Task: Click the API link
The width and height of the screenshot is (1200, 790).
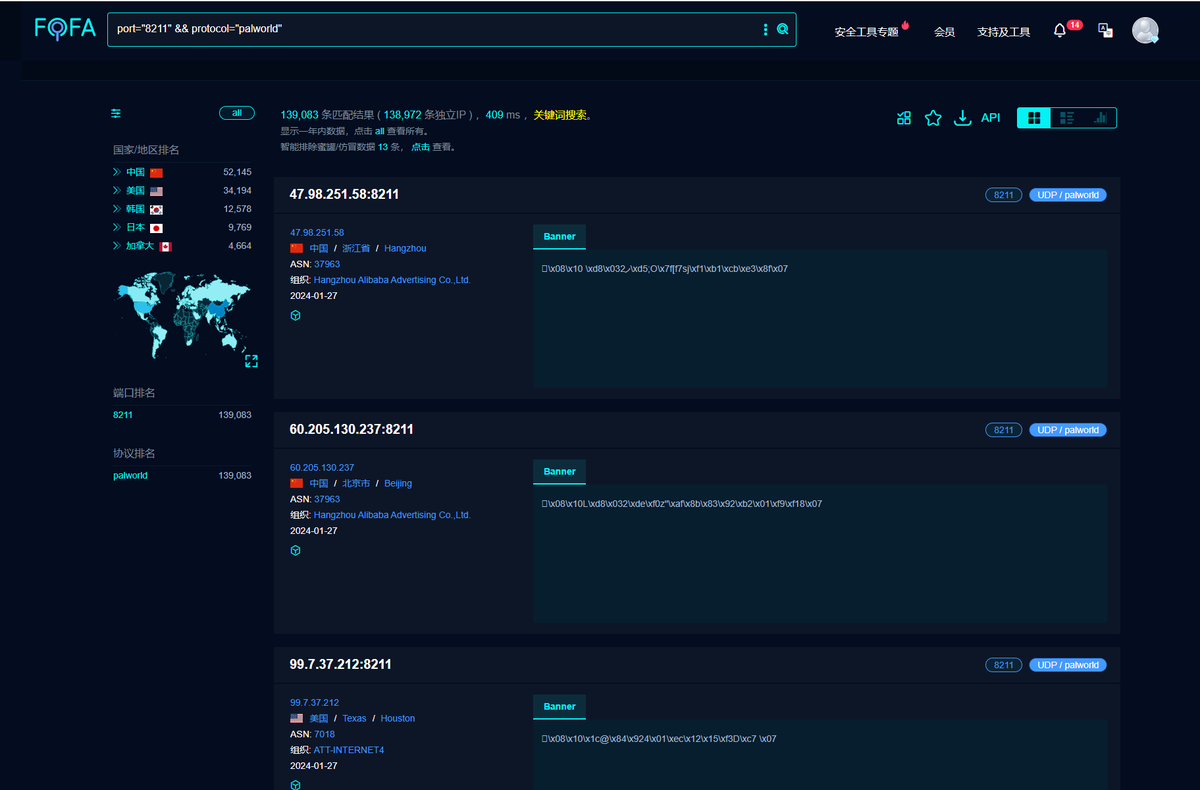Action: tap(990, 118)
